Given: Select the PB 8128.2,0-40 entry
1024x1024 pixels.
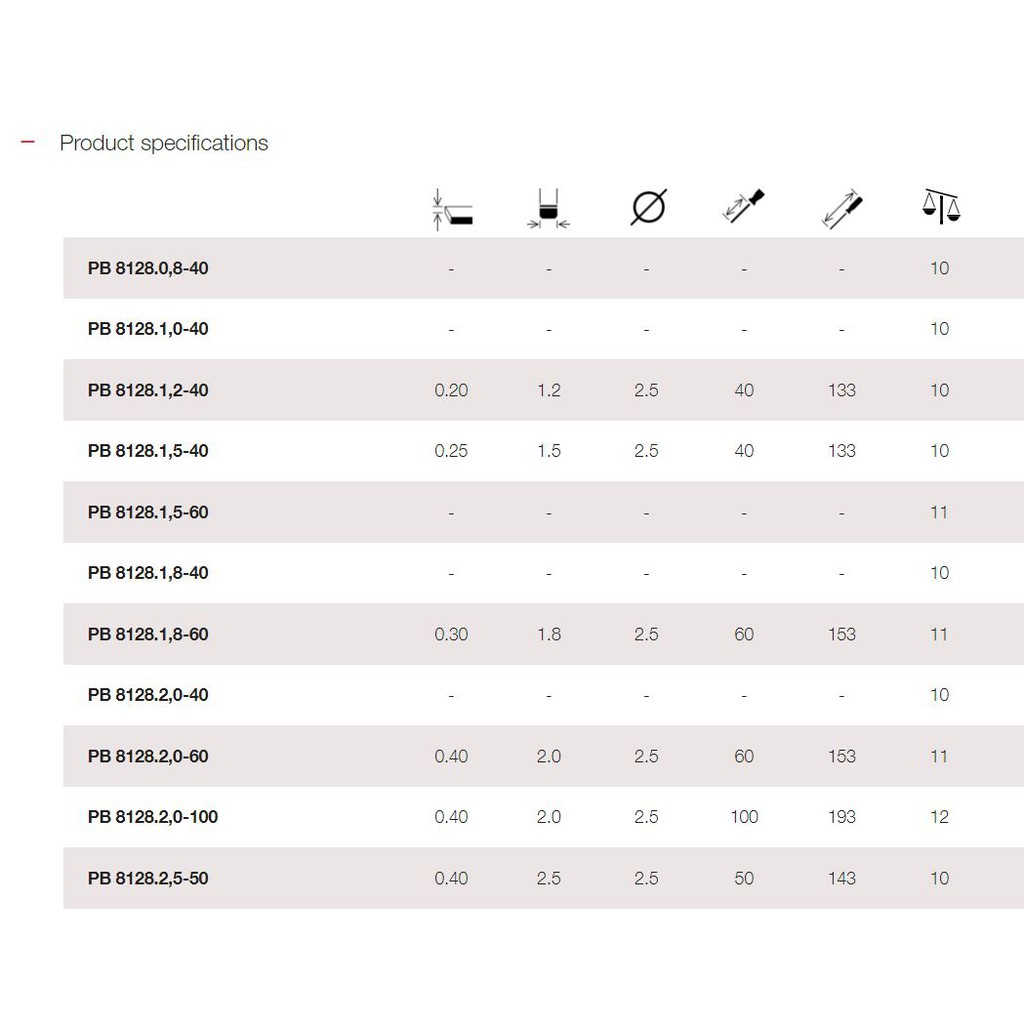Looking at the screenshot, I should click(x=148, y=695).
